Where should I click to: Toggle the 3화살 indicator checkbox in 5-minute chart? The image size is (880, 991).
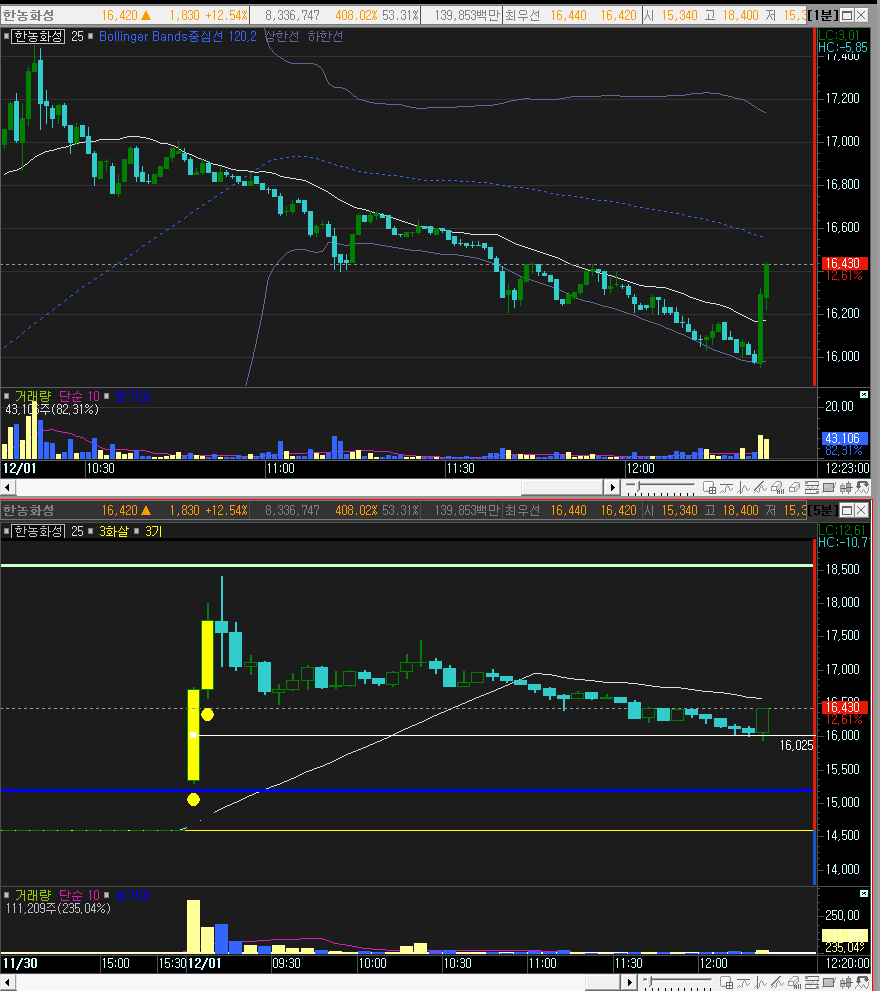coord(92,532)
